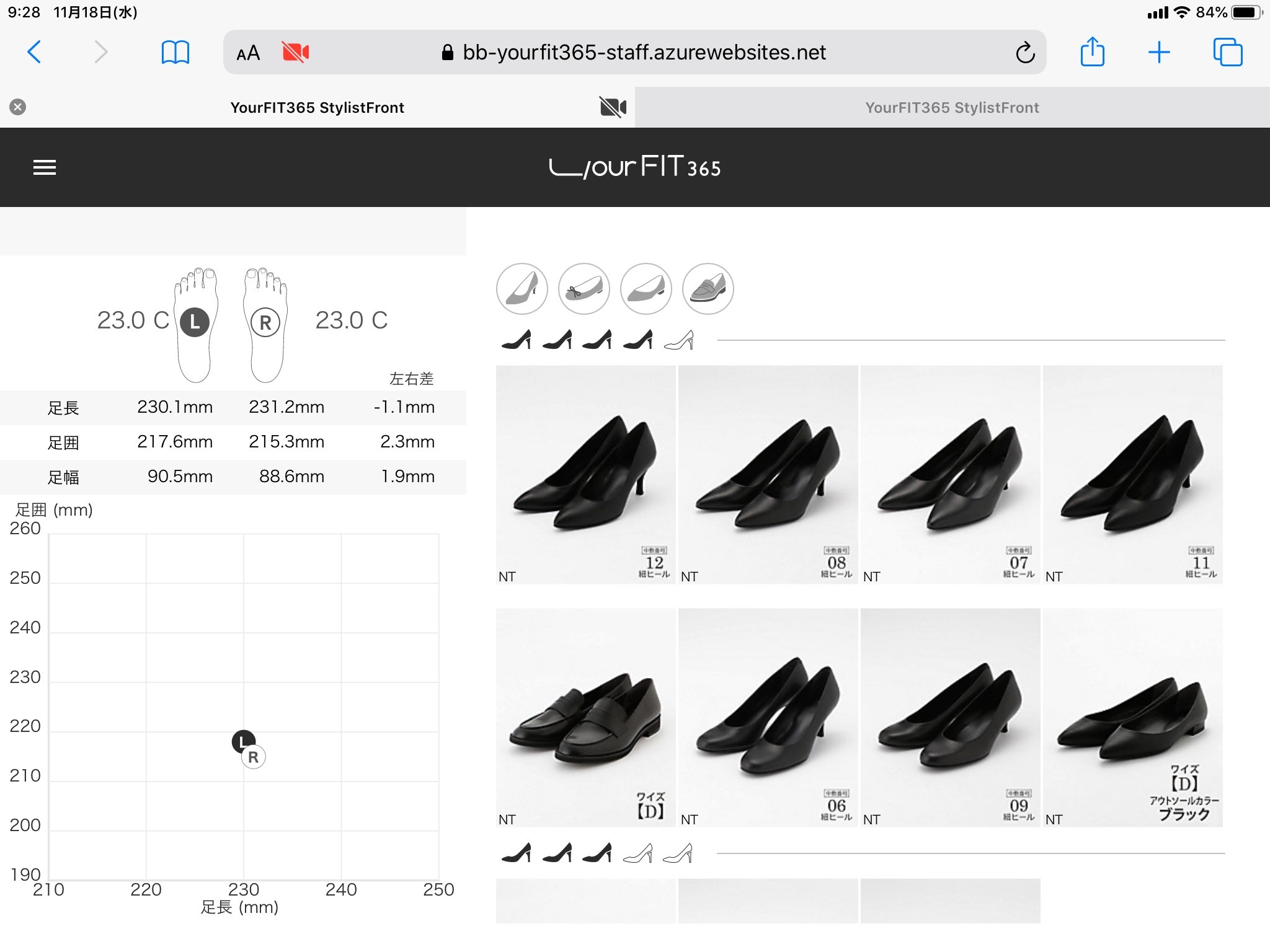The width and height of the screenshot is (1270, 952).
Task: Close the active YourFIT365 StylistFront tab
Action: [18, 107]
